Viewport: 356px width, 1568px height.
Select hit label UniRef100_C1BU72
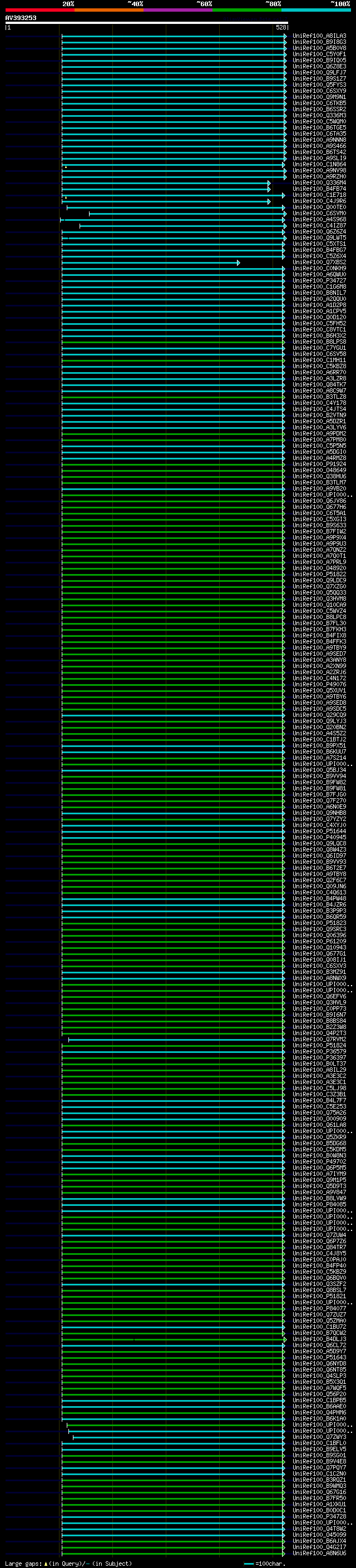tap(319, 1327)
